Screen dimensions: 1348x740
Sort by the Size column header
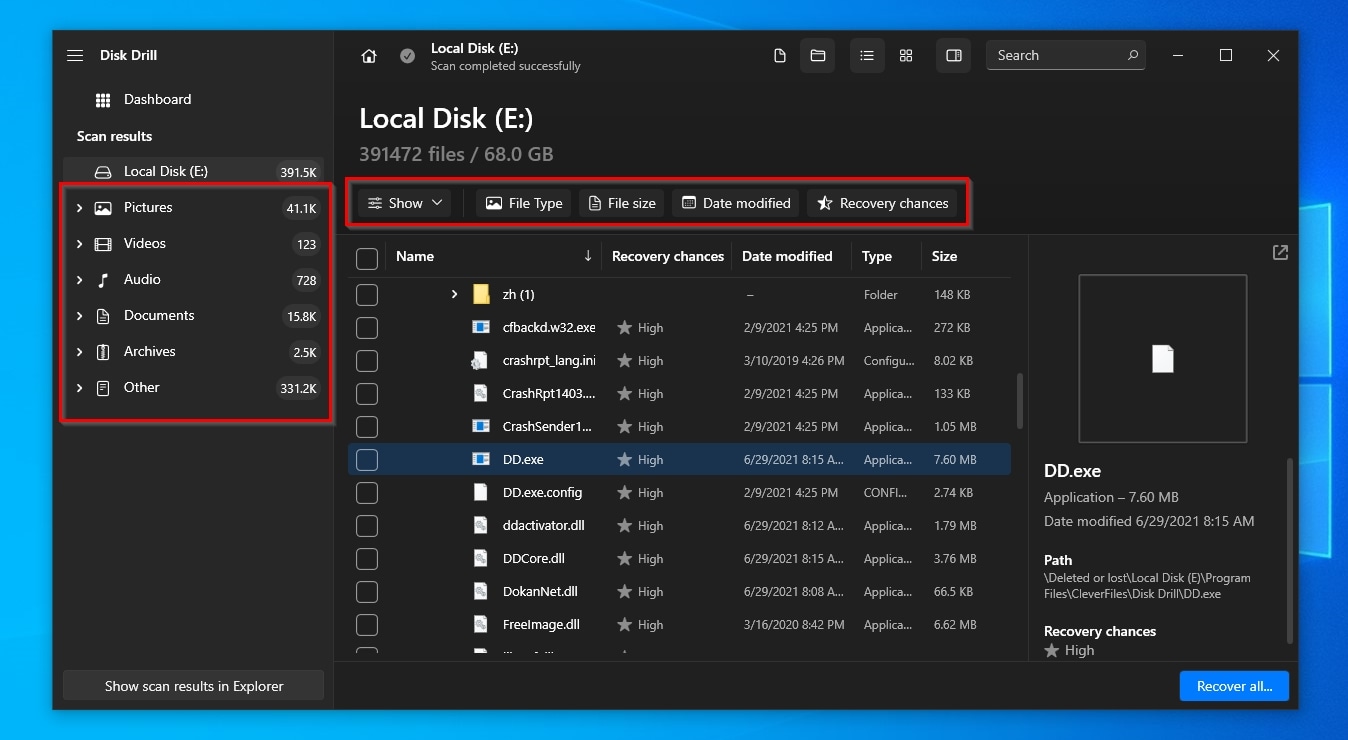(x=944, y=256)
